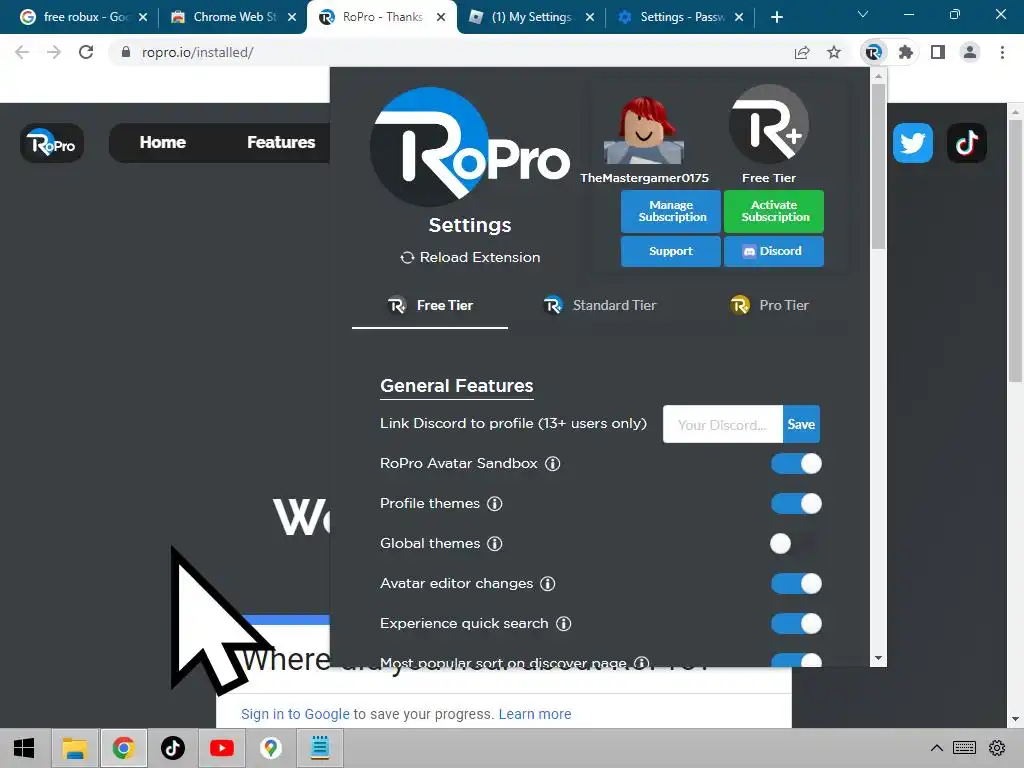
Task: Toggle RoPro Avatar Sandbox switch
Action: tap(796, 464)
